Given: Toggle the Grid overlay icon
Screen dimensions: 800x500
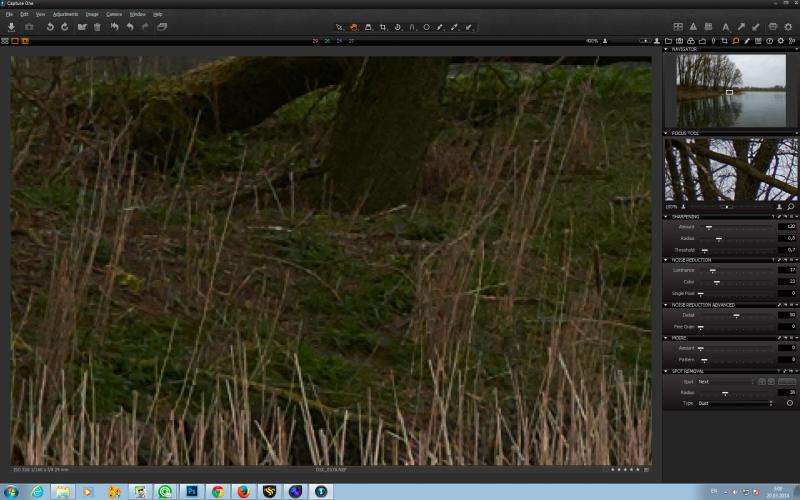Looking at the screenshot, I should (x=708, y=27).
